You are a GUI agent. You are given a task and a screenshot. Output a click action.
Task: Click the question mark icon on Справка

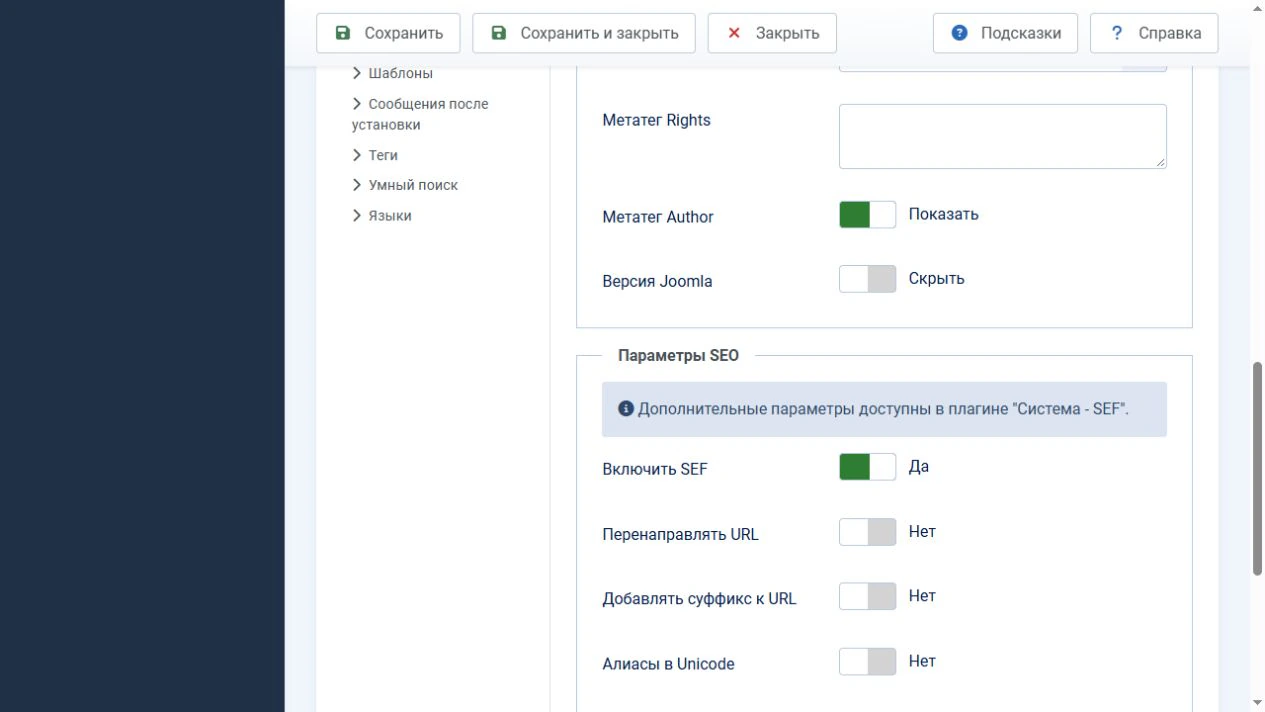click(1117, 33)
